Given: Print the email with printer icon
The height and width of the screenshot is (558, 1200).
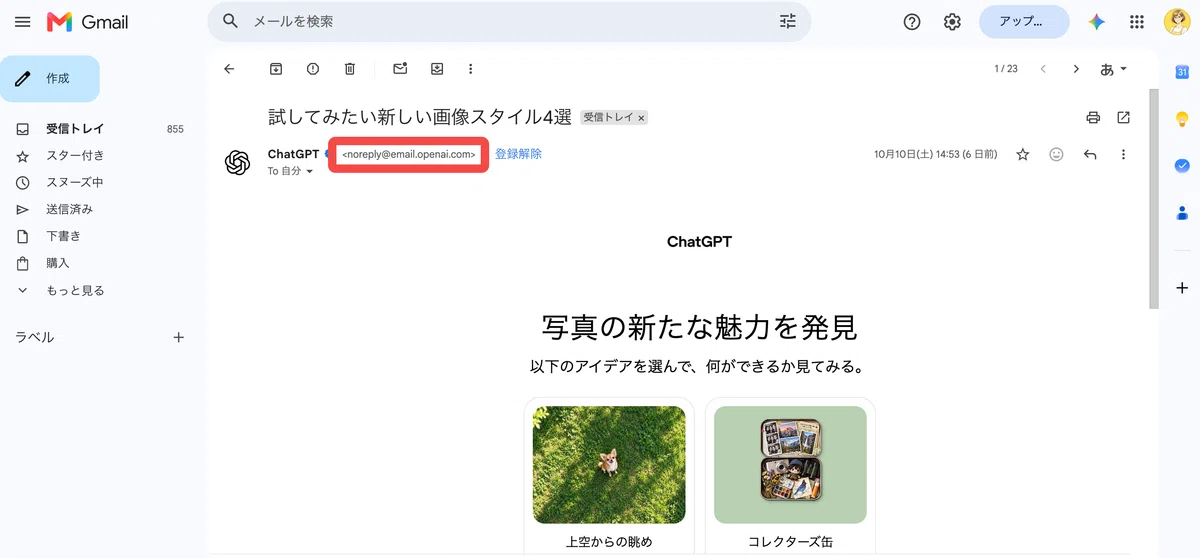Looking at the screenshot, I should coord(1093,117).
